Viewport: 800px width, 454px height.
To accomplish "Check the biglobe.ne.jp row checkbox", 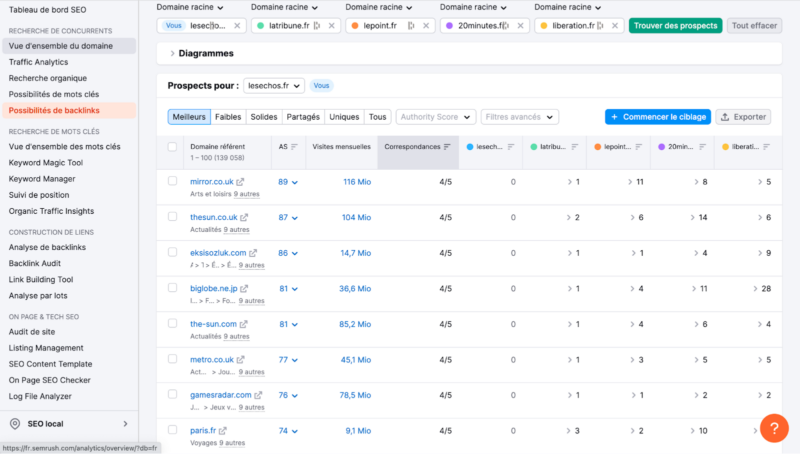I will 172,288.
